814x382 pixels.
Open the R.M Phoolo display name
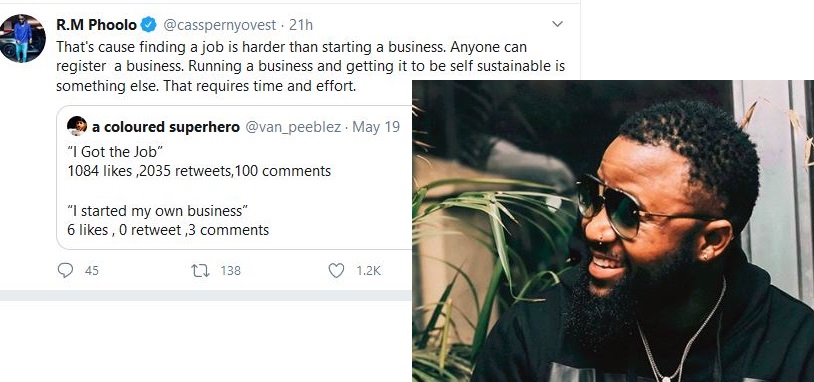click(97, 24)
